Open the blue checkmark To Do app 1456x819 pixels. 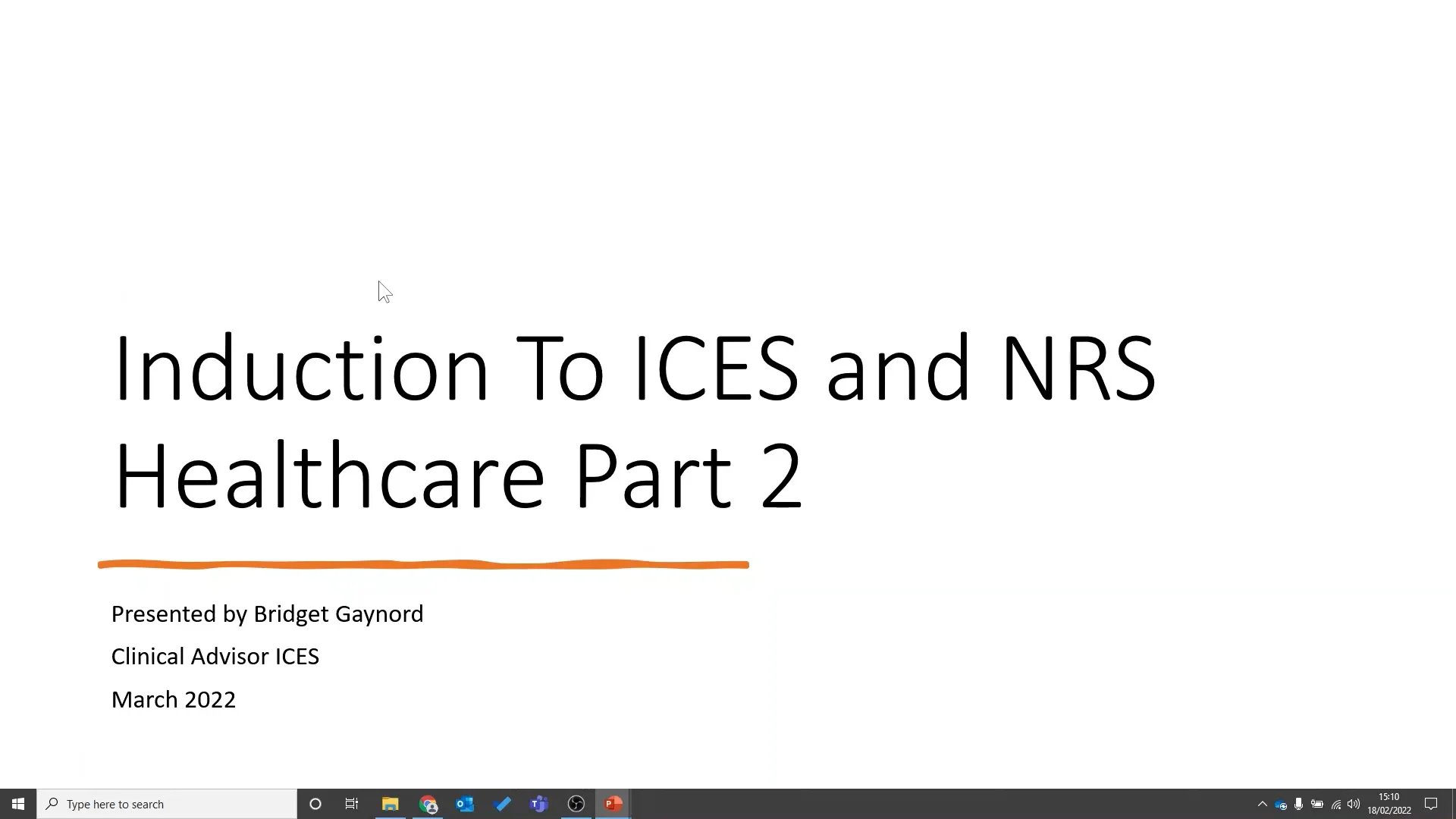point(502,804)
